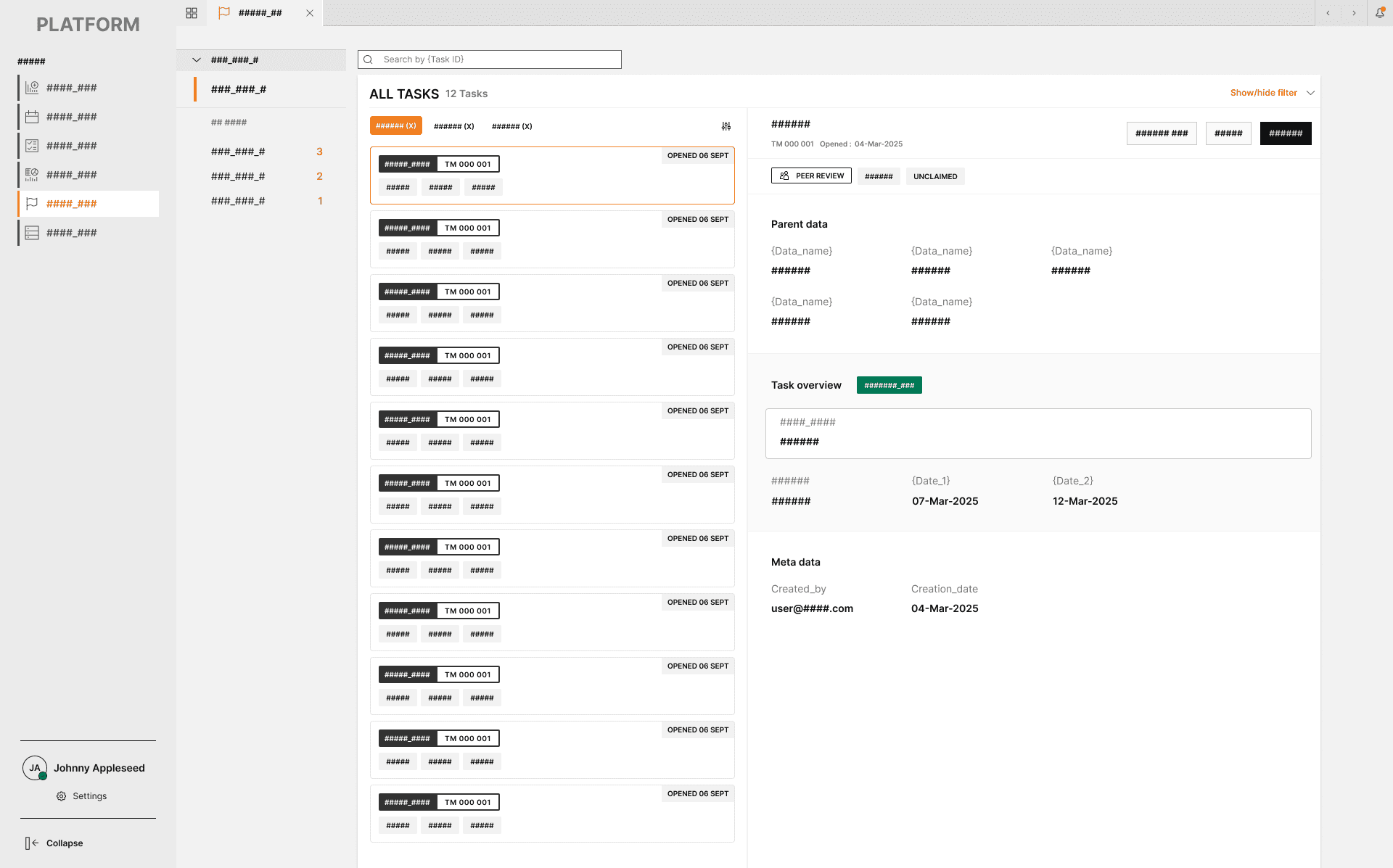1393x868 pixels.
Task: Open task list filter sliders icon
Action: pyautogui.click(x=726, y=126)
